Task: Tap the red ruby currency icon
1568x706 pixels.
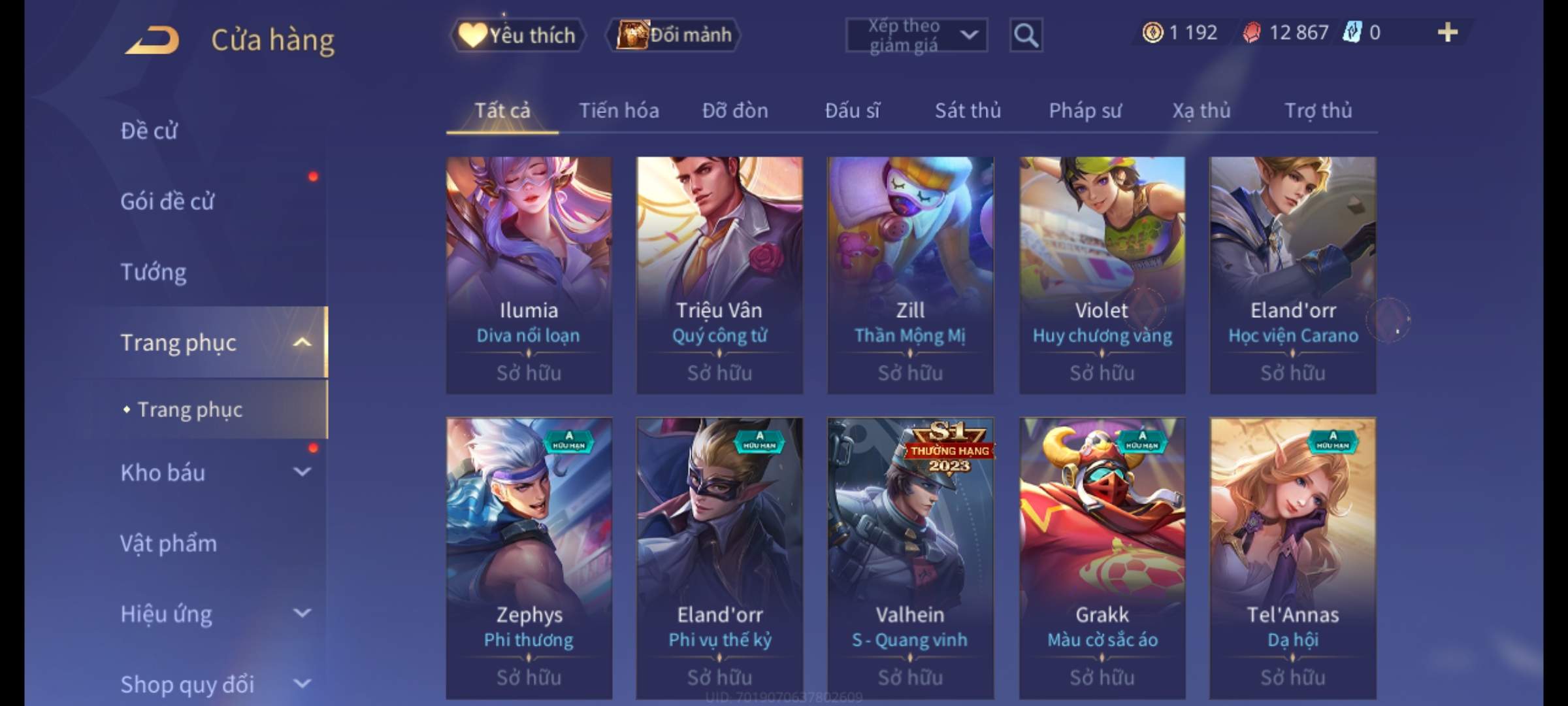Action: (1252, 32)
